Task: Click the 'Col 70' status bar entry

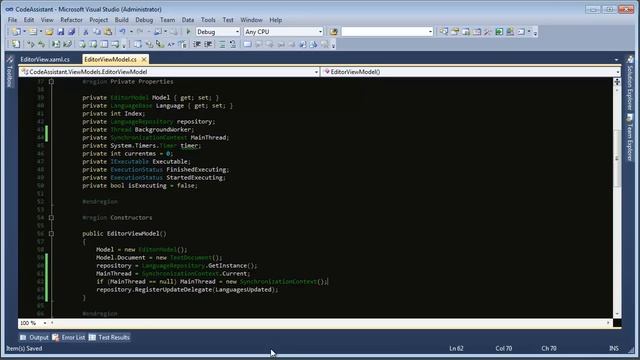Action: pos(504,348)
